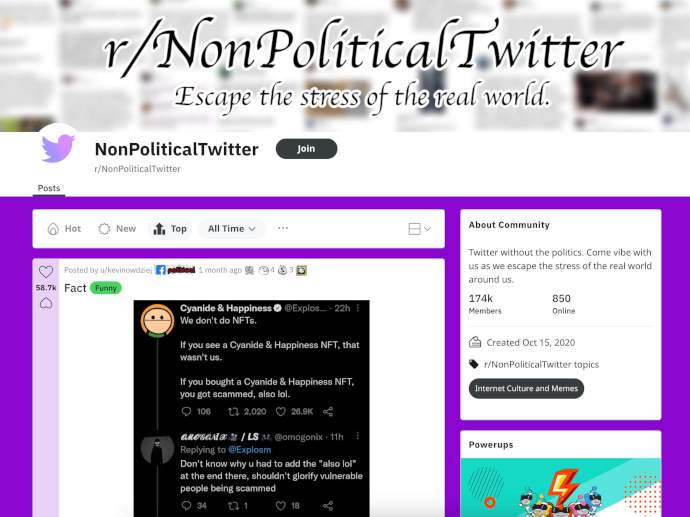Open the All Time range dropdown

pos(231,229)
